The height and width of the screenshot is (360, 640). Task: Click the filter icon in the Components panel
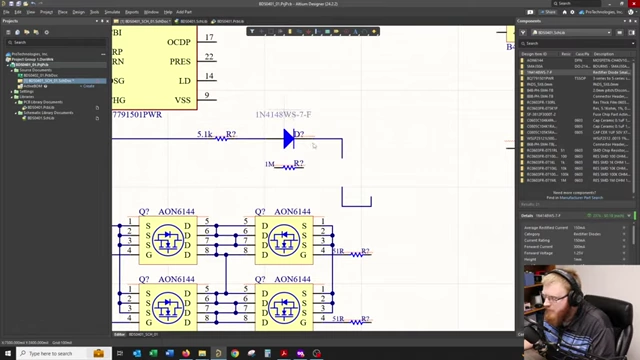[523, 33]
